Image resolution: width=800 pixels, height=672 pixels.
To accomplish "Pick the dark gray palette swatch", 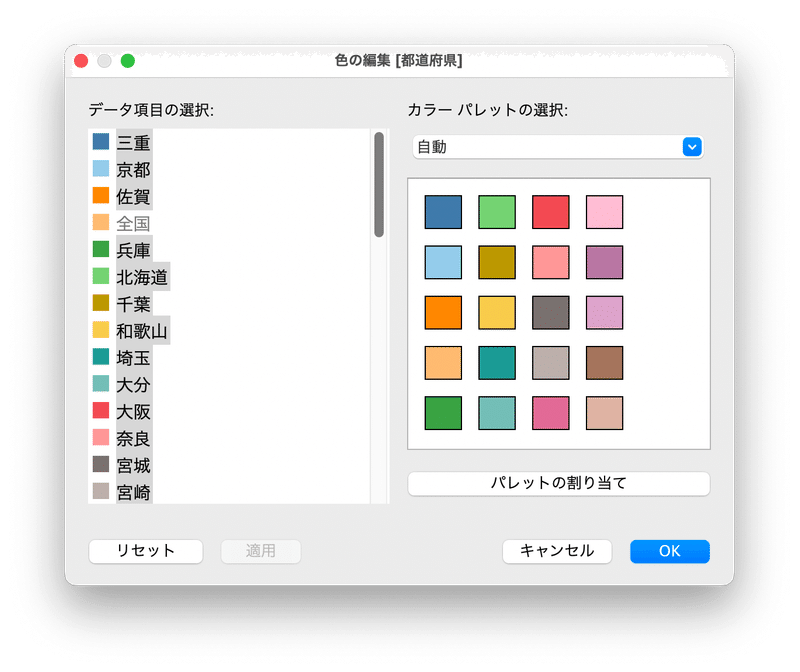I will 551,312.
